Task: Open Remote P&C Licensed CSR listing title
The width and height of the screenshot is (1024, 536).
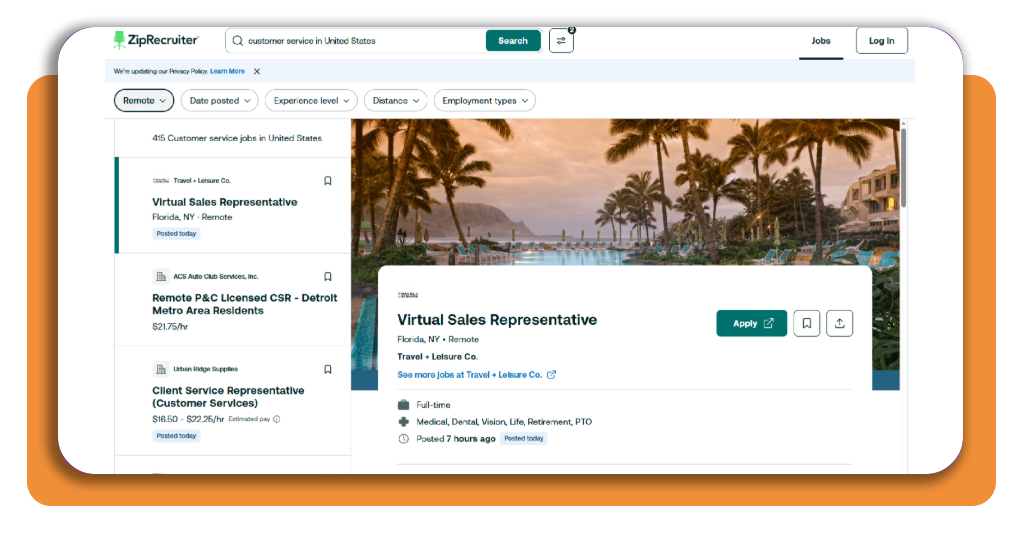Action: (x=245, y=304)
